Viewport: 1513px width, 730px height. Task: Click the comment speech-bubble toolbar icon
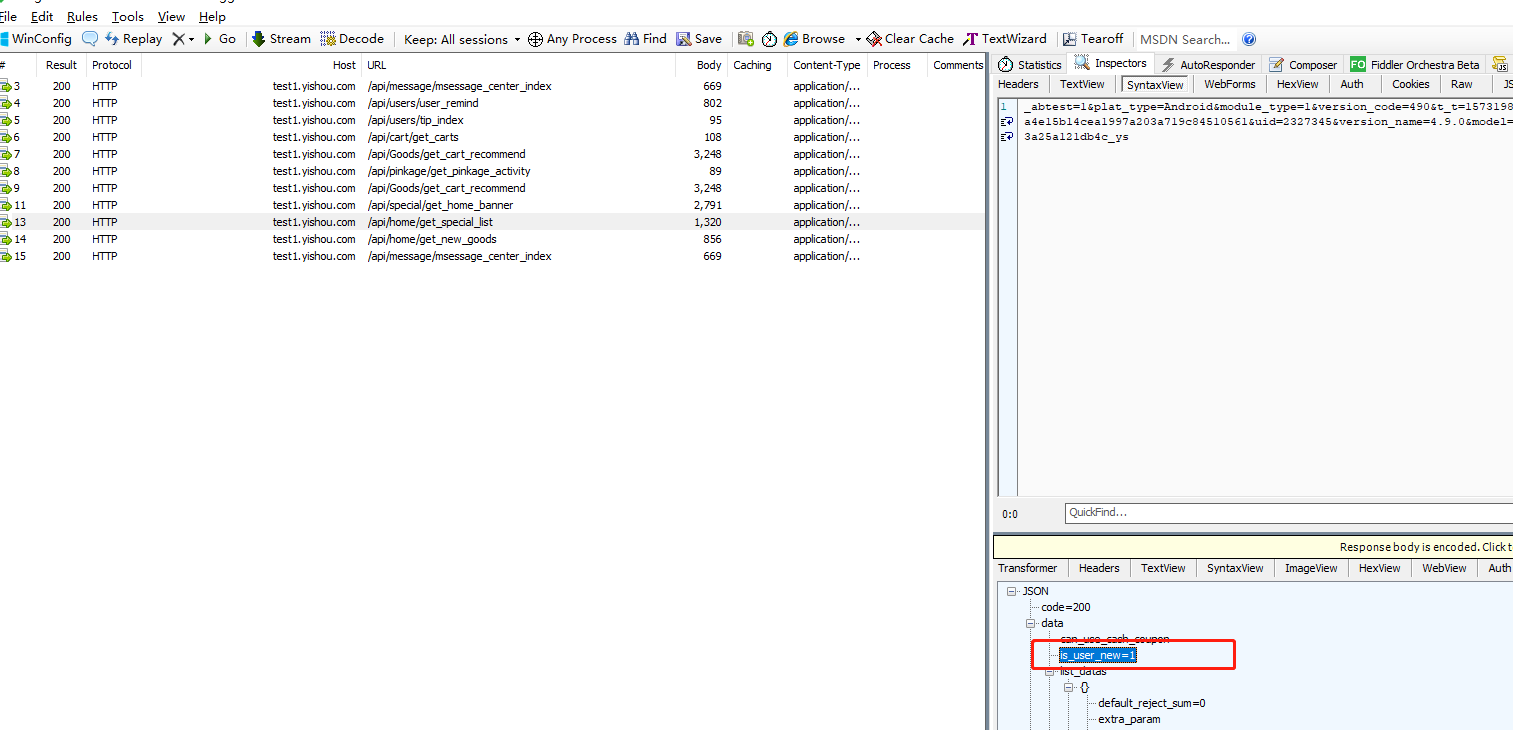click(90, 39)
